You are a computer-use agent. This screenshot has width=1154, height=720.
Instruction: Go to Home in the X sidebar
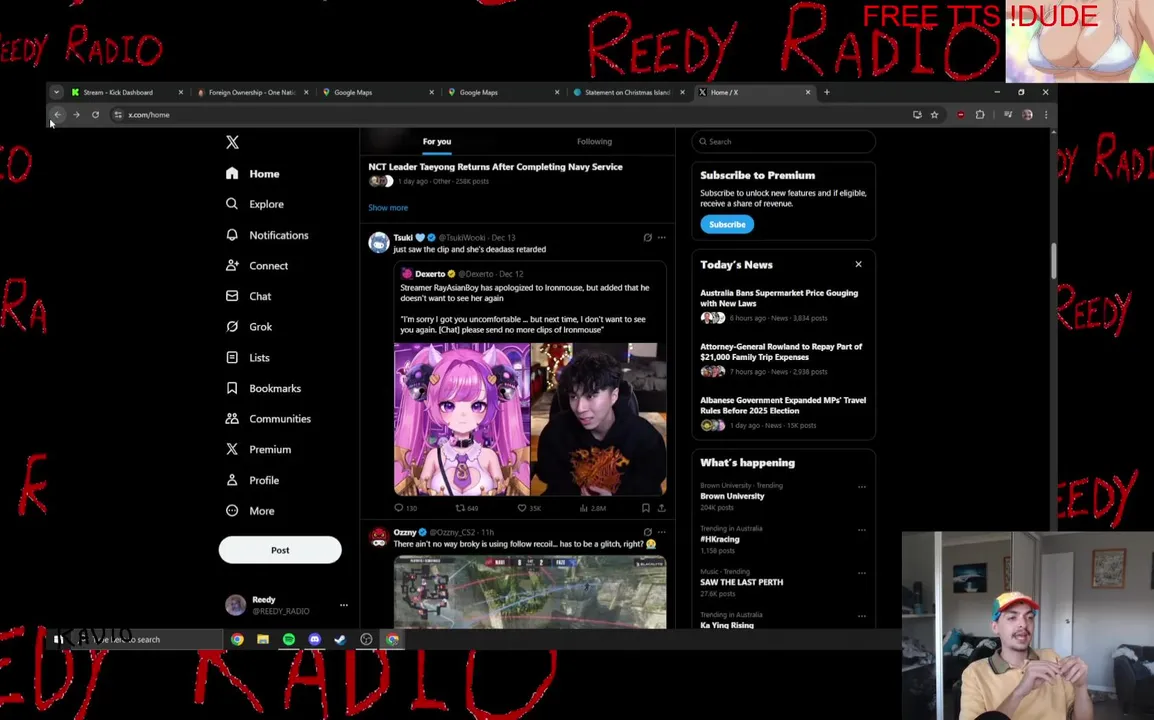(x=253, y=174)
